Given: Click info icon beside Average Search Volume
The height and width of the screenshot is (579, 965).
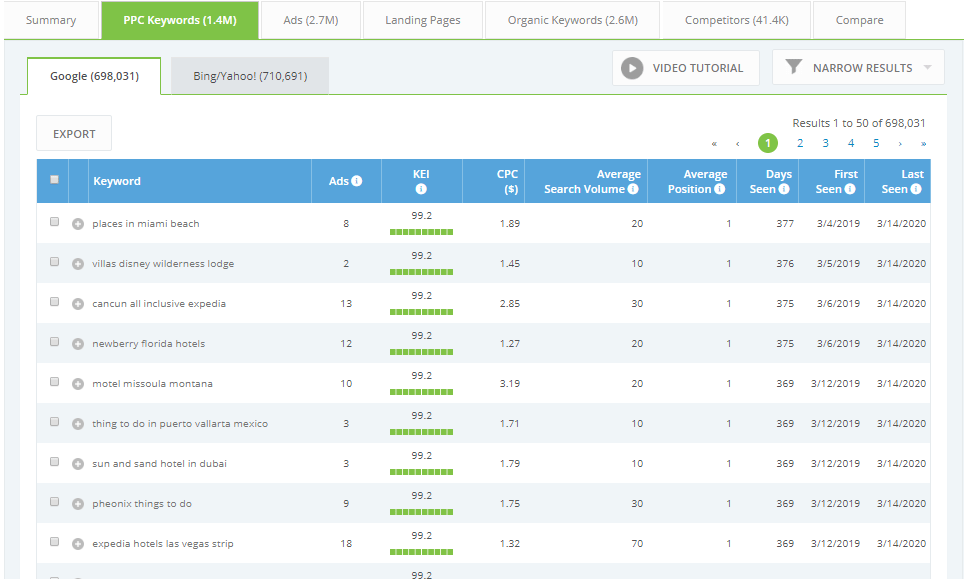Looking at the screenshot, I should coord(633,189).
